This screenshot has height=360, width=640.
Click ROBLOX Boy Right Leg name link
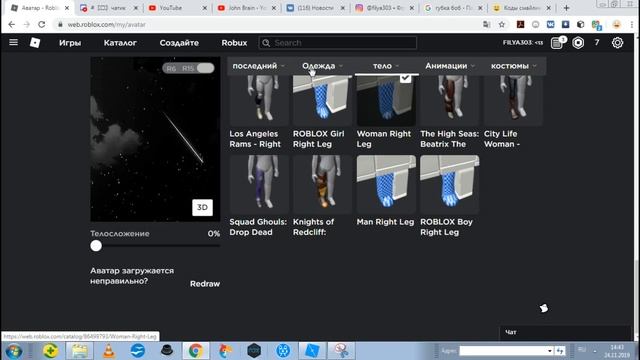(446, 227)
